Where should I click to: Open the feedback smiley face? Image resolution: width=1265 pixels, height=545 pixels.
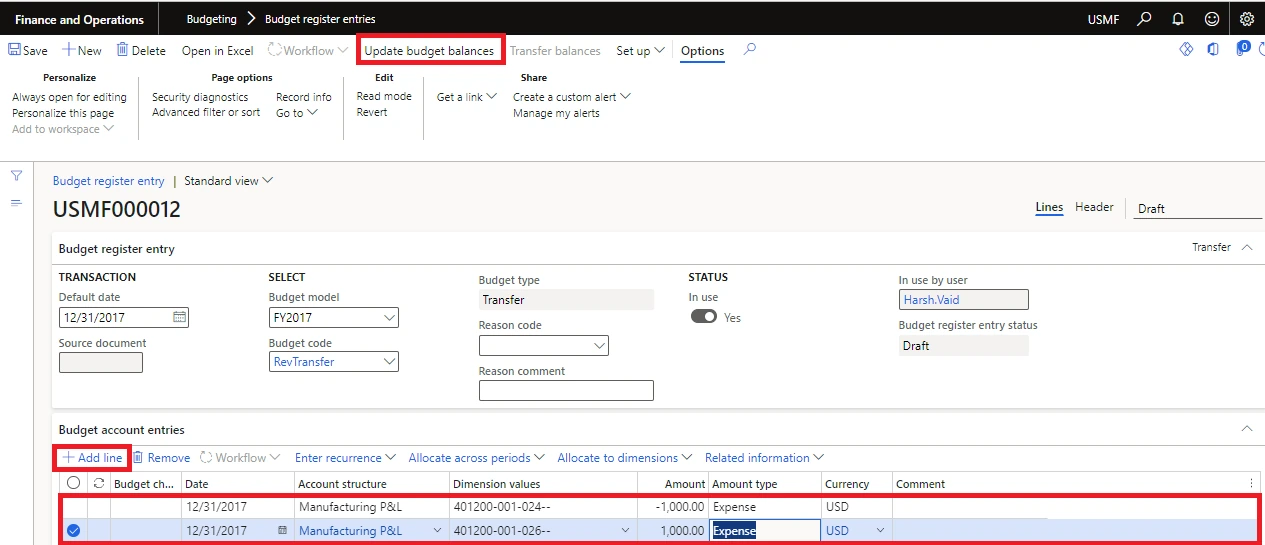coord(1212,19)
